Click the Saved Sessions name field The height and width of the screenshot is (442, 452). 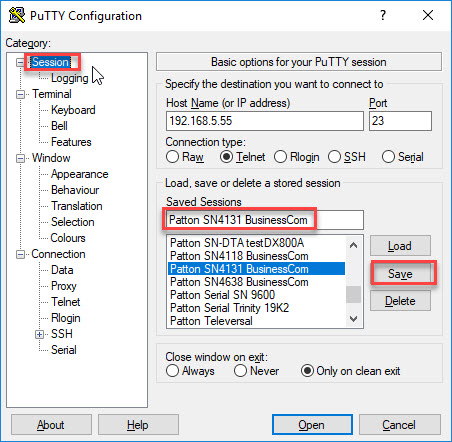click(265, 220)
